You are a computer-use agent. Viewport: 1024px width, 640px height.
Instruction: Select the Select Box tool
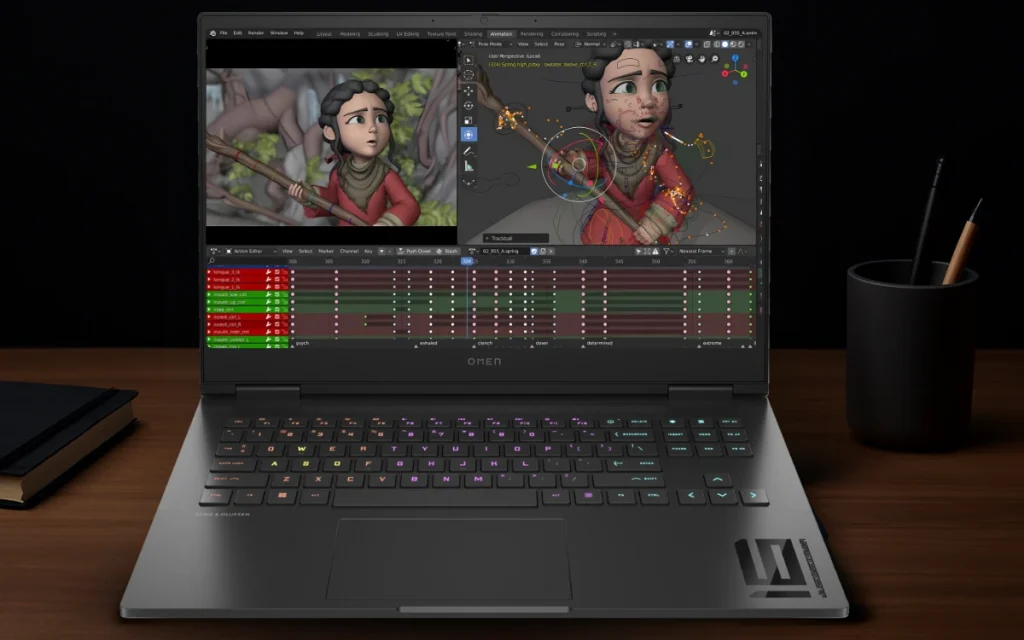pyautogui.click(x=468, y=60)
